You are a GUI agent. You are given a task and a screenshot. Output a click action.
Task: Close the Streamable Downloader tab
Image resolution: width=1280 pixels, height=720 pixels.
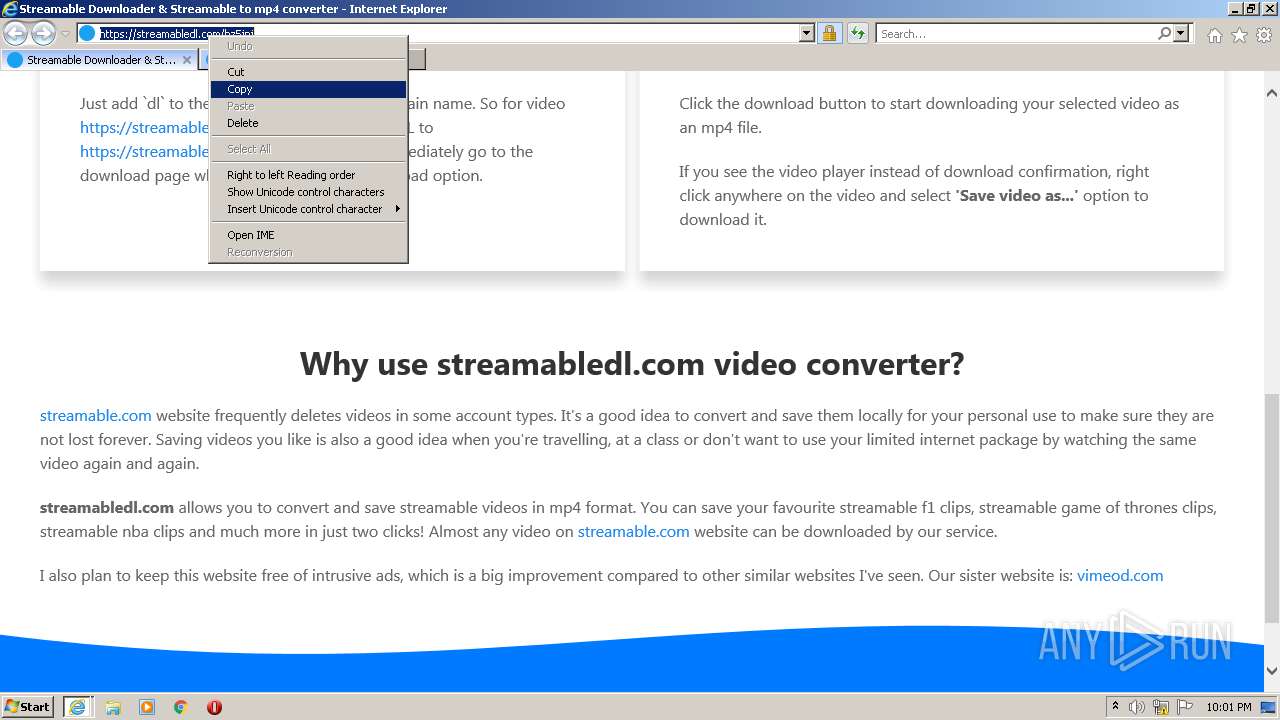[186, 60]
